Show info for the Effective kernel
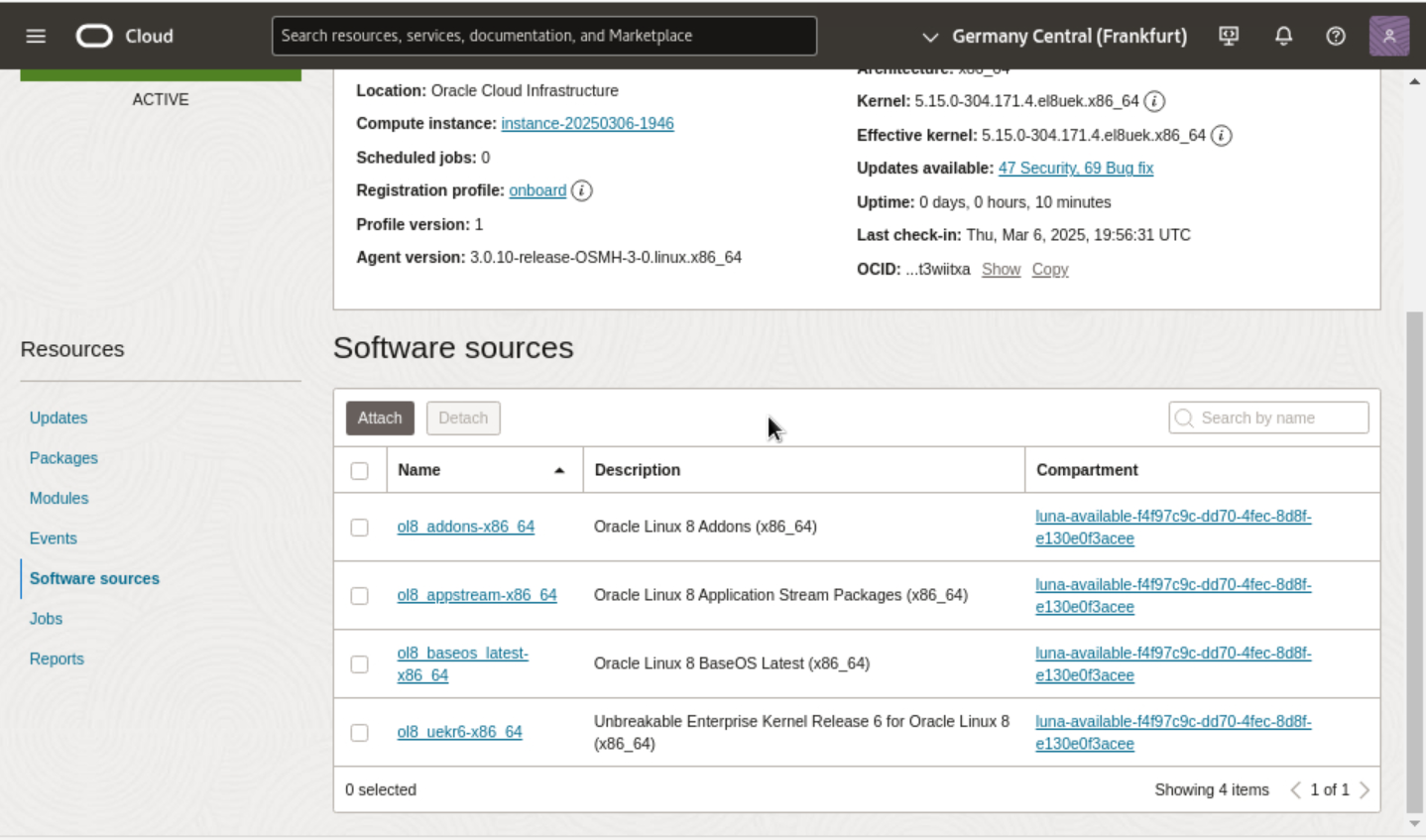 [1222, 135]
